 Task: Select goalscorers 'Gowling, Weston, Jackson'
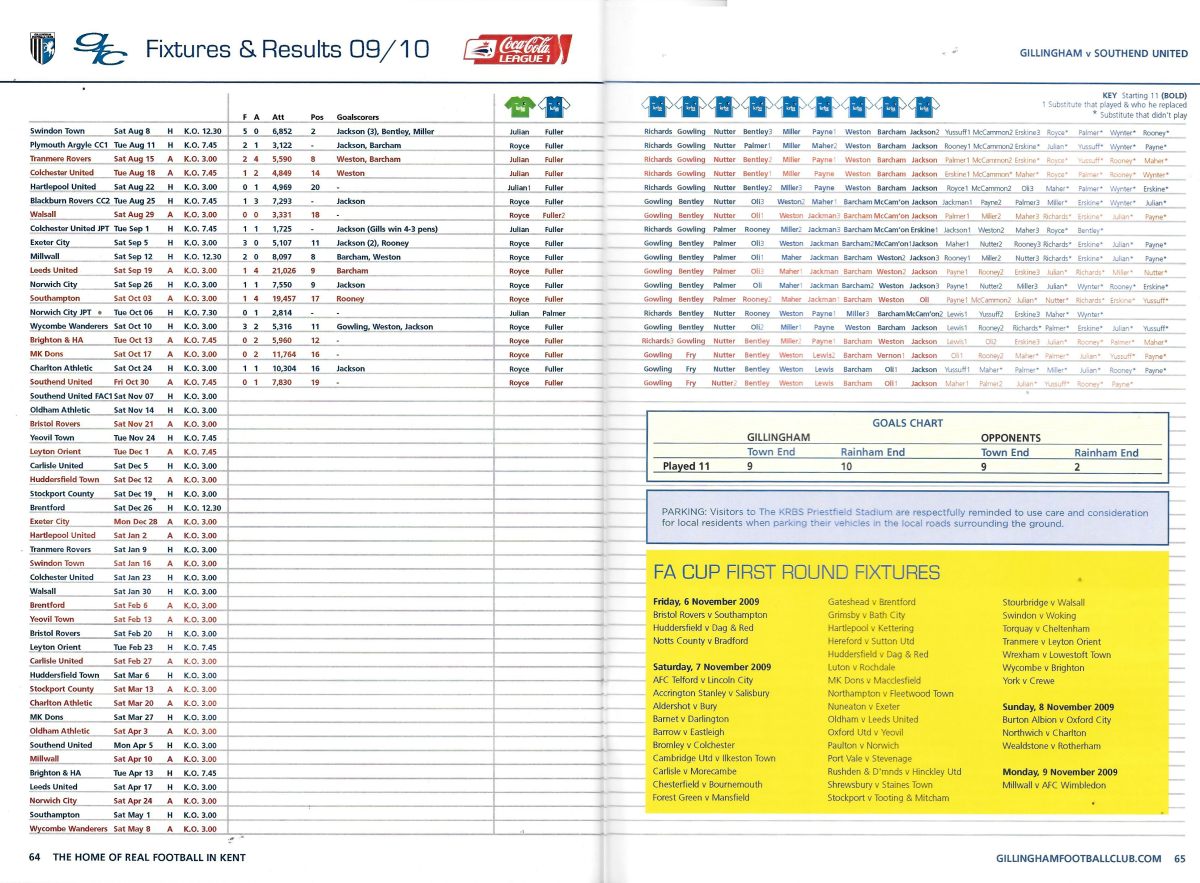[385, 326]
